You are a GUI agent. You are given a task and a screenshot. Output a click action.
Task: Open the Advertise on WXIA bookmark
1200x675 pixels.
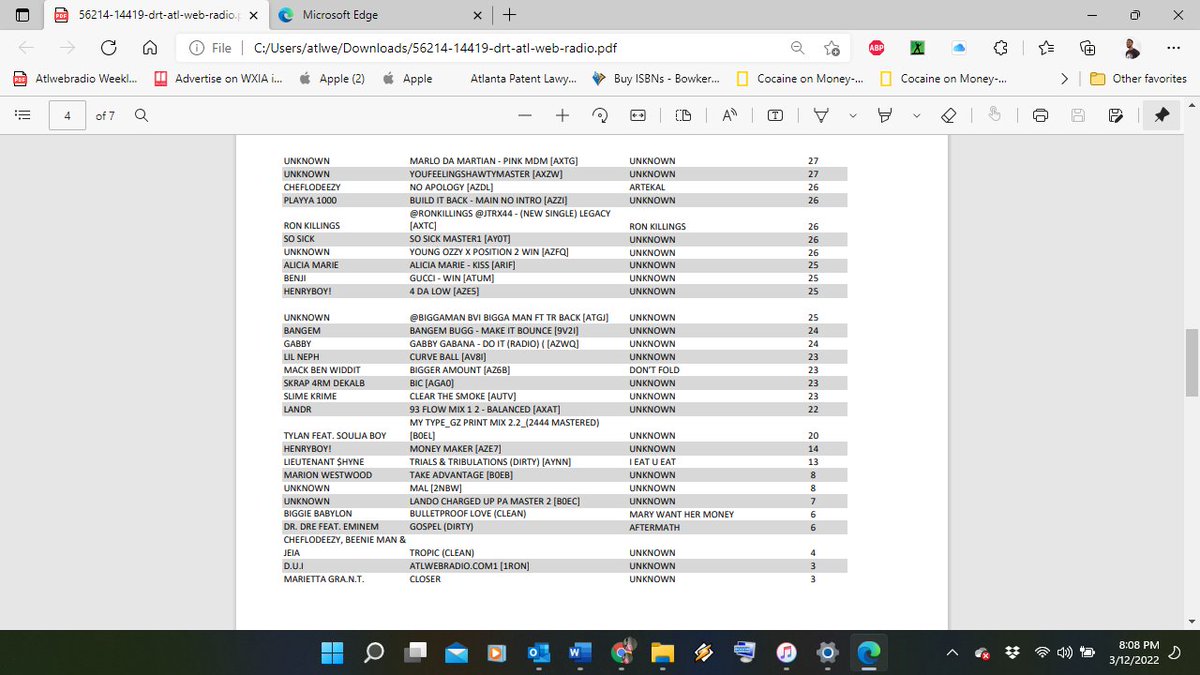tap(218, 78)
